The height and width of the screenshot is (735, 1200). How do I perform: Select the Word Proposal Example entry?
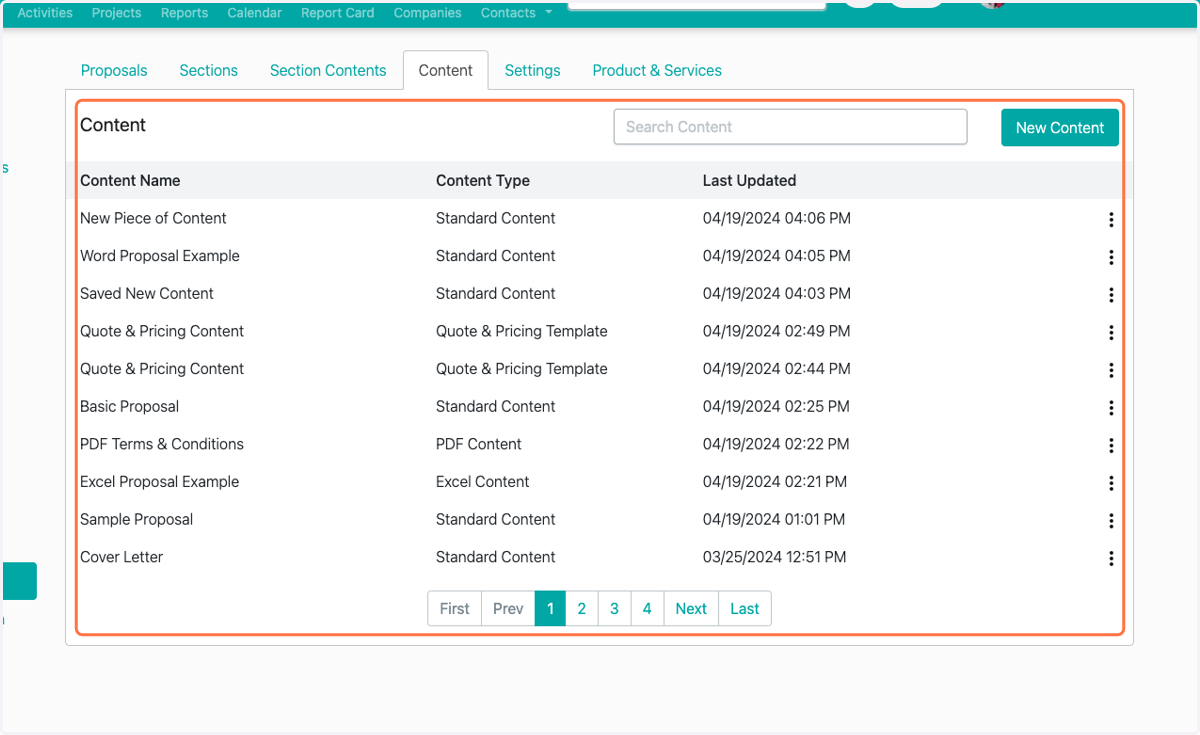[160, 256]
